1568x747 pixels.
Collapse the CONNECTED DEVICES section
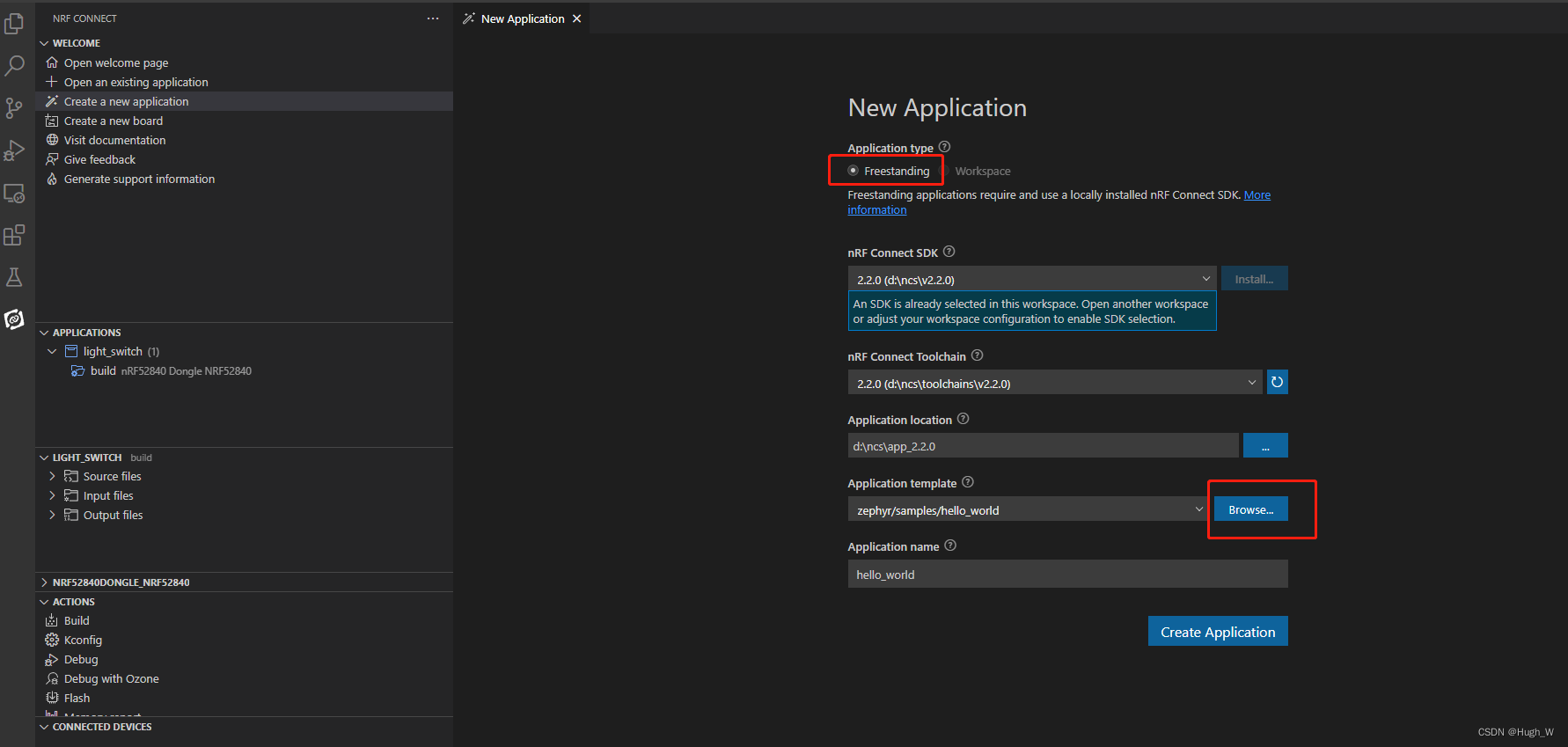tap(44, 727)
